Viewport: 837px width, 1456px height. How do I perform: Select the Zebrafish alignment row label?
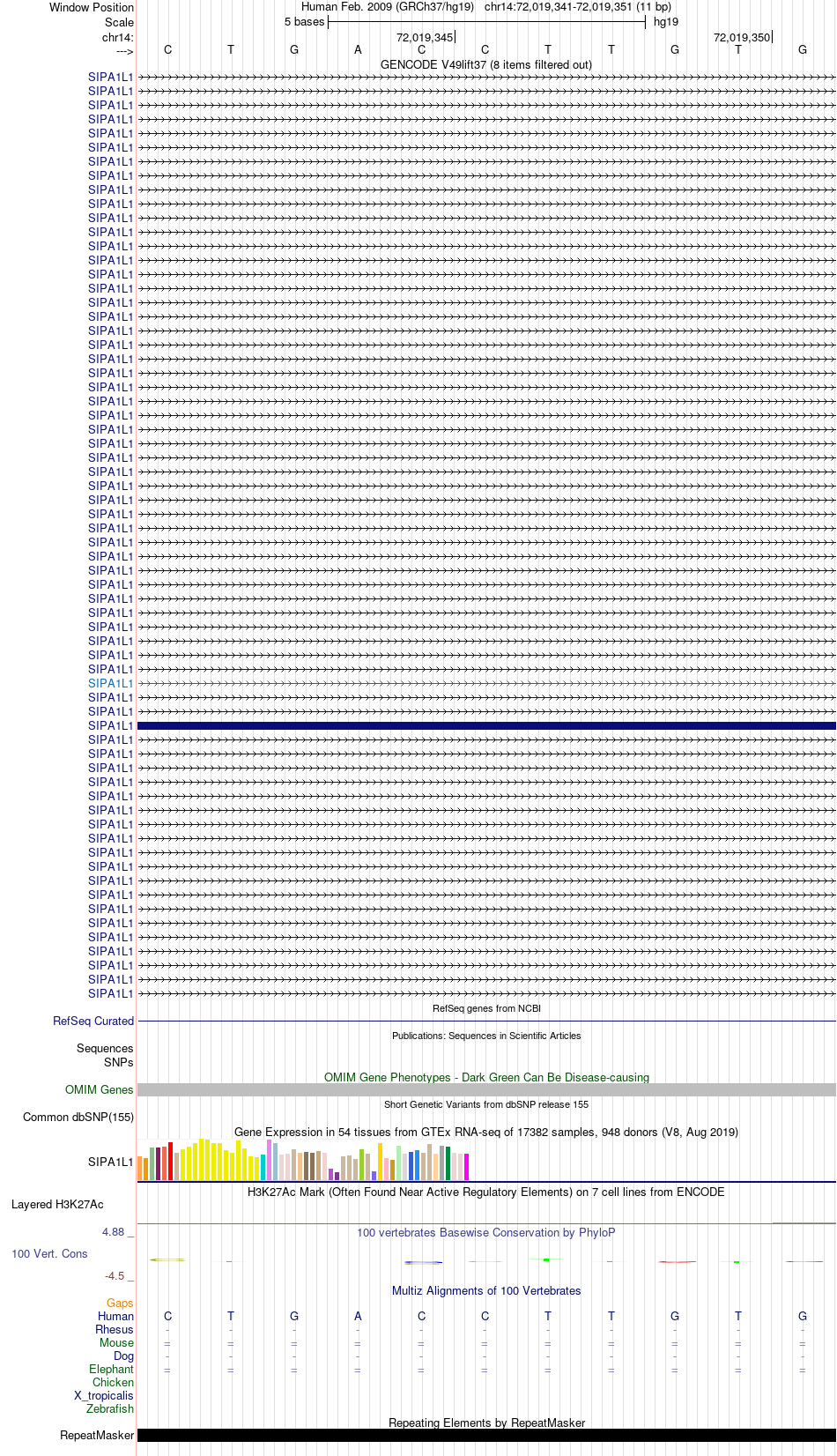(110, 1408)
